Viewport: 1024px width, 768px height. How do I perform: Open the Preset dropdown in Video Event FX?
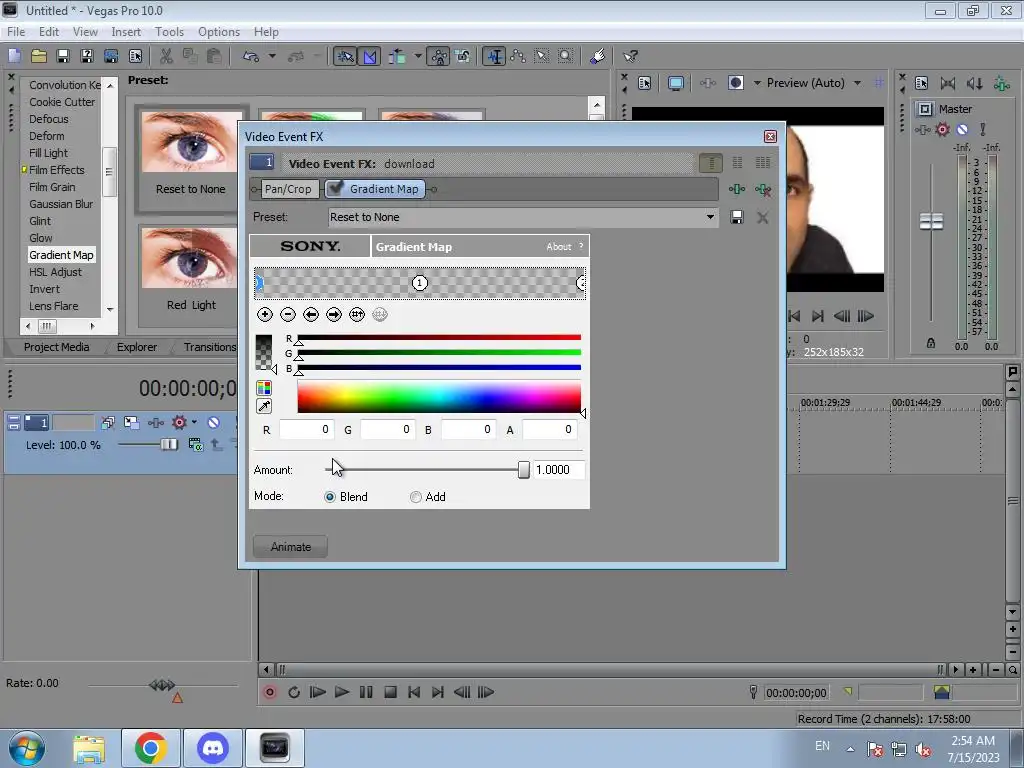(x=711, y=217)
